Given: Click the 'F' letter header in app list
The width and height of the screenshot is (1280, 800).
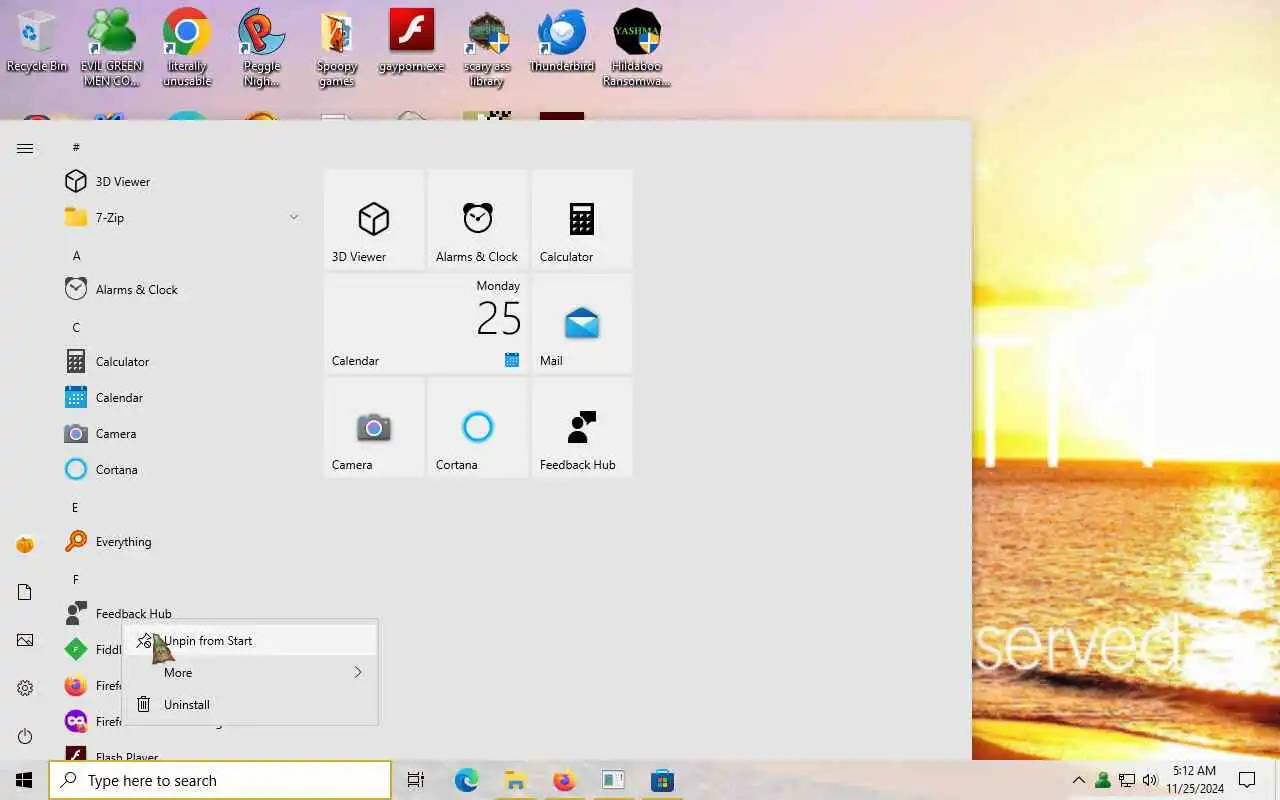Looking at the screenshot, I should coord(75,579).
